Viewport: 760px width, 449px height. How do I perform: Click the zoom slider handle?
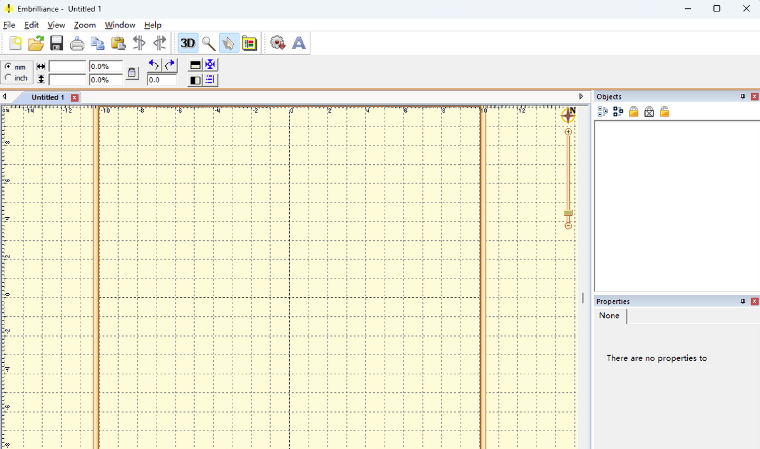(569, 213)
